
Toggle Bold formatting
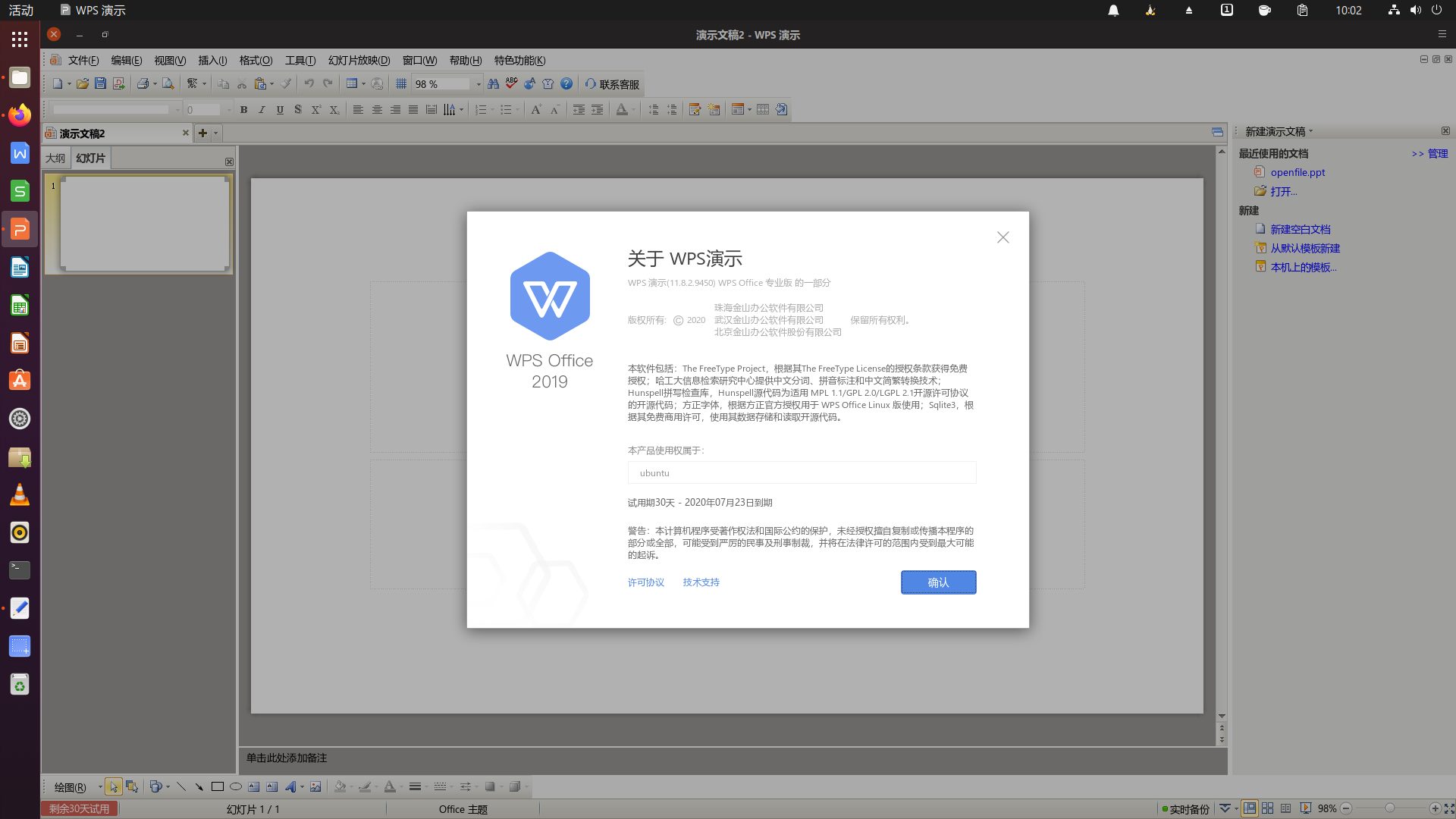[x=244, y=110]
